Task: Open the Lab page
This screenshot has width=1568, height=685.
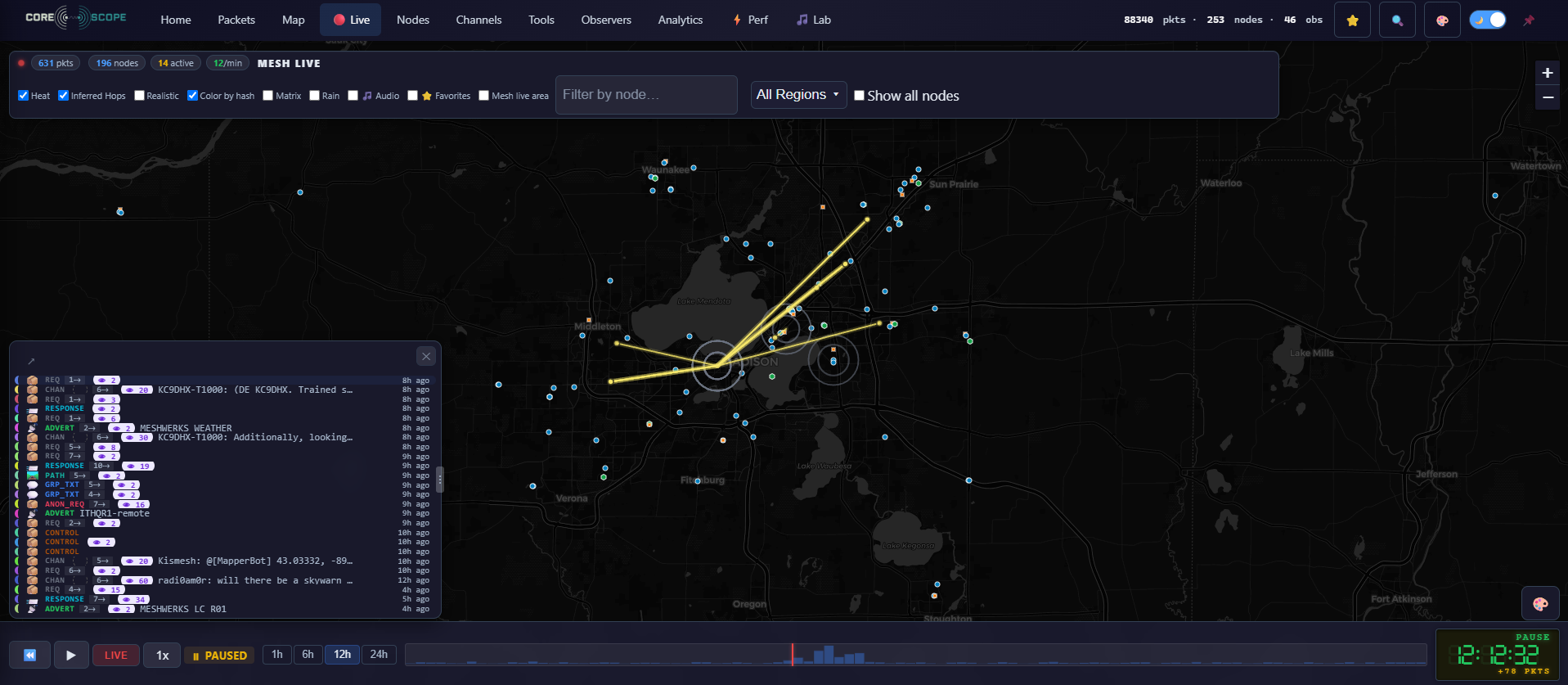Action: point(814,20)
